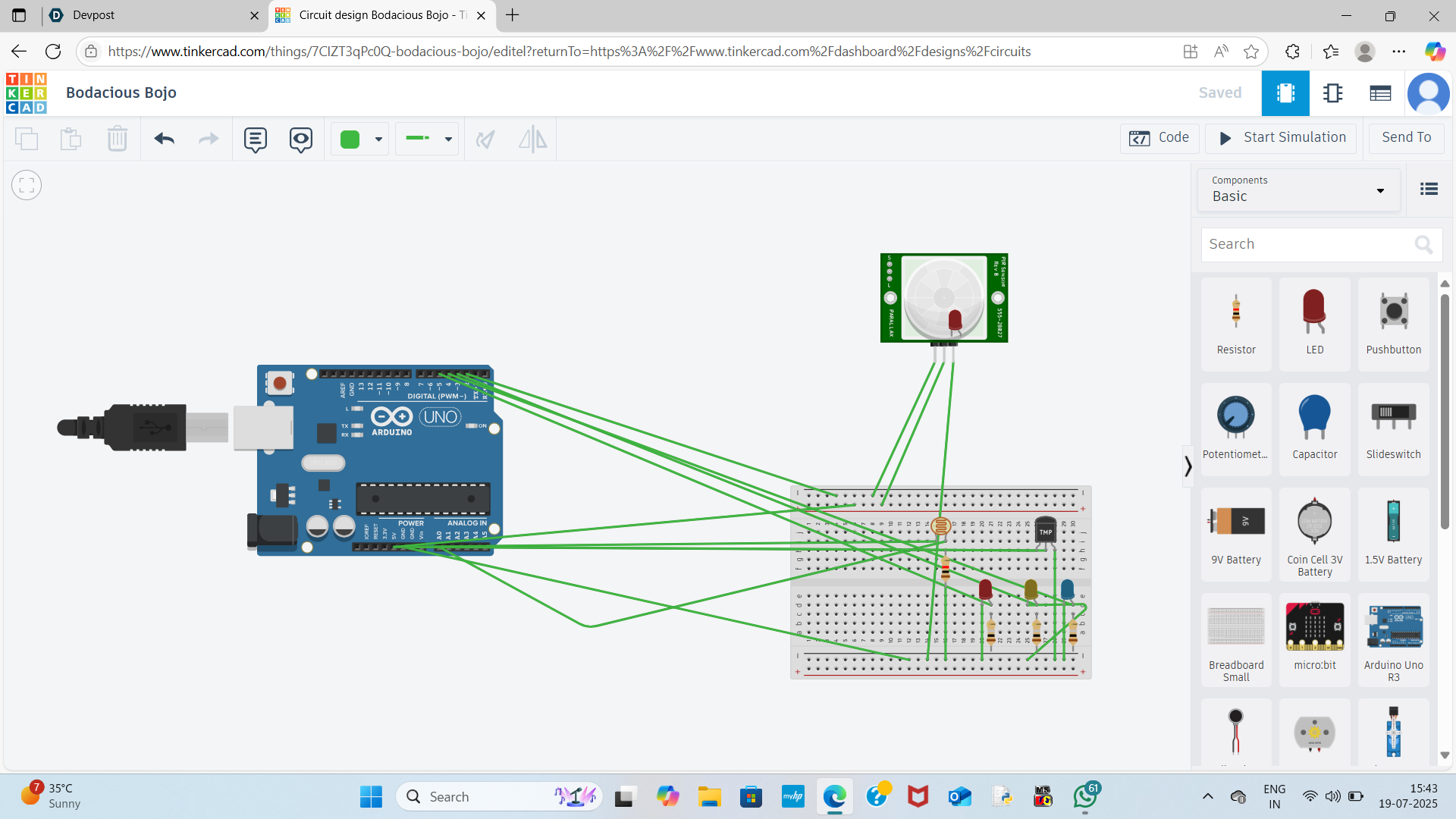
Task: Expand the Components Basic dropdown
Action: (1298, 190)
